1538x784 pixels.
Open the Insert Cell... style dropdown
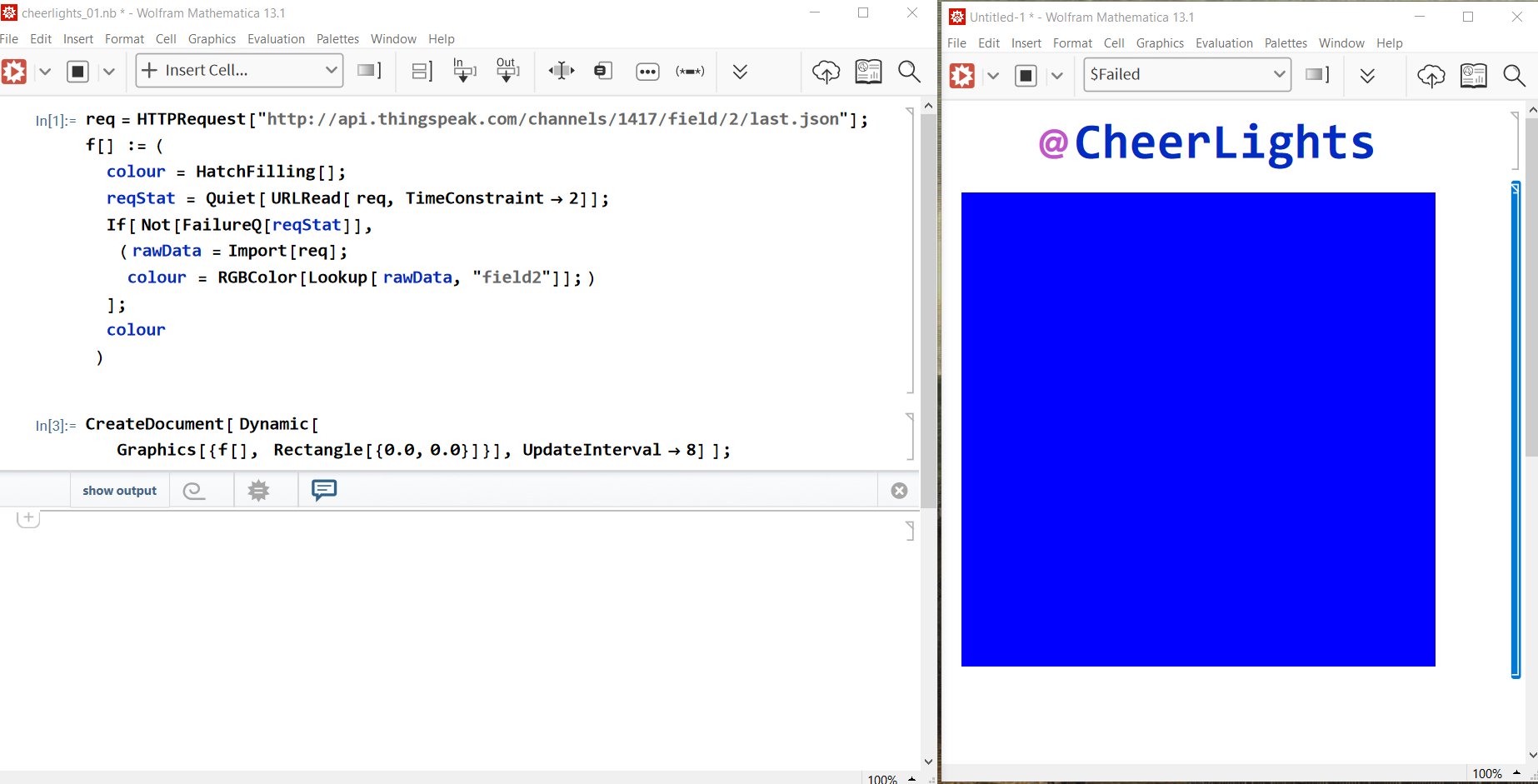[239, 71]
